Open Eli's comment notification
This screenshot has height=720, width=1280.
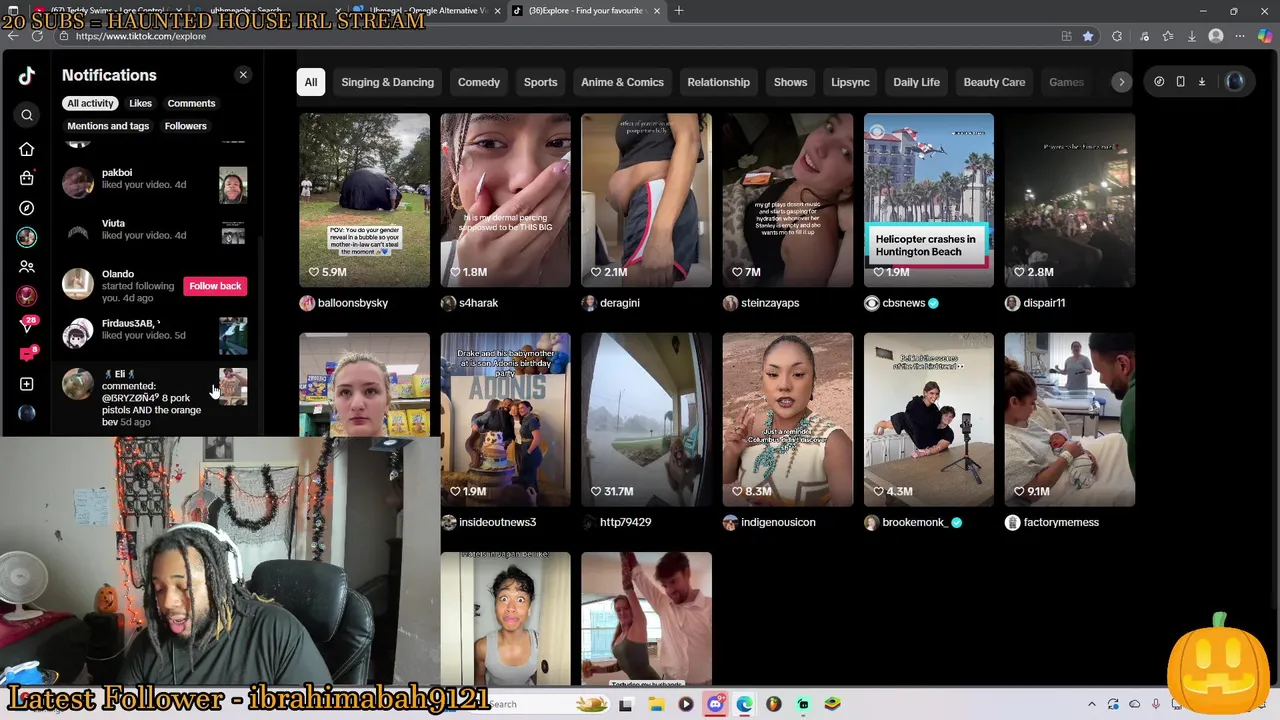pos(154,397)
